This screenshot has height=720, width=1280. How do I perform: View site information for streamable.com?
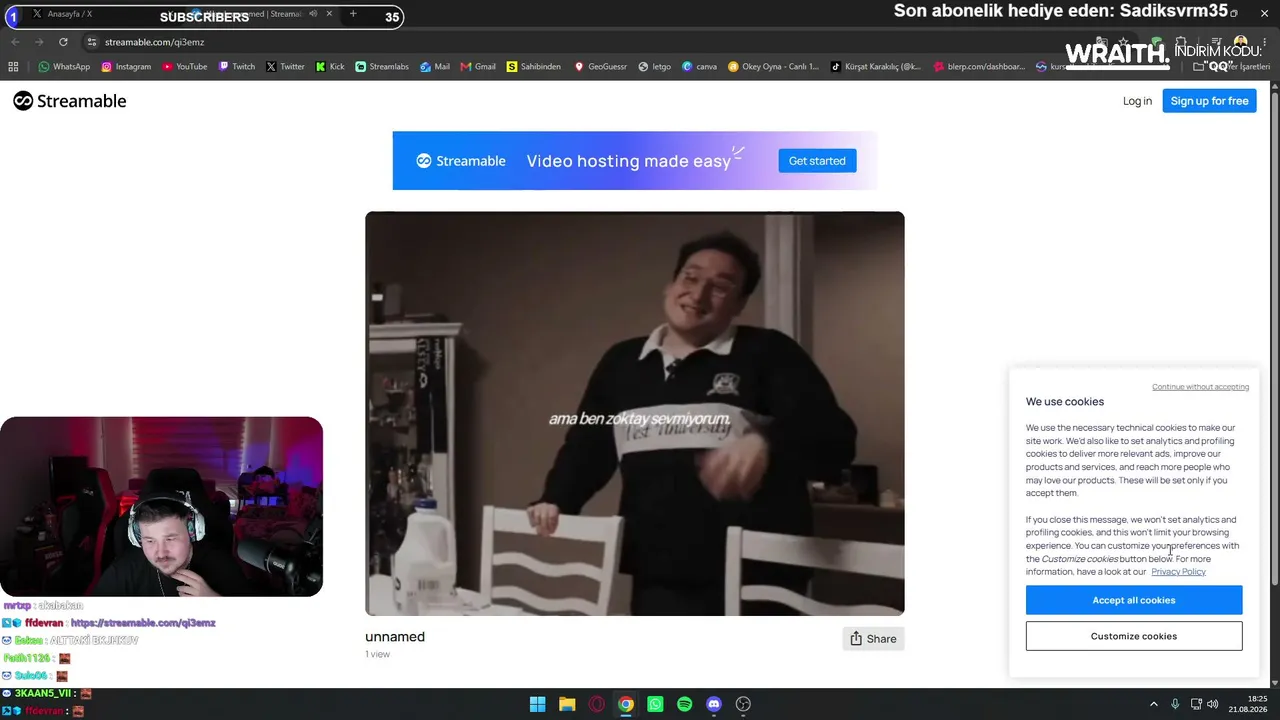pyautogui.click(x=92, y=42)
